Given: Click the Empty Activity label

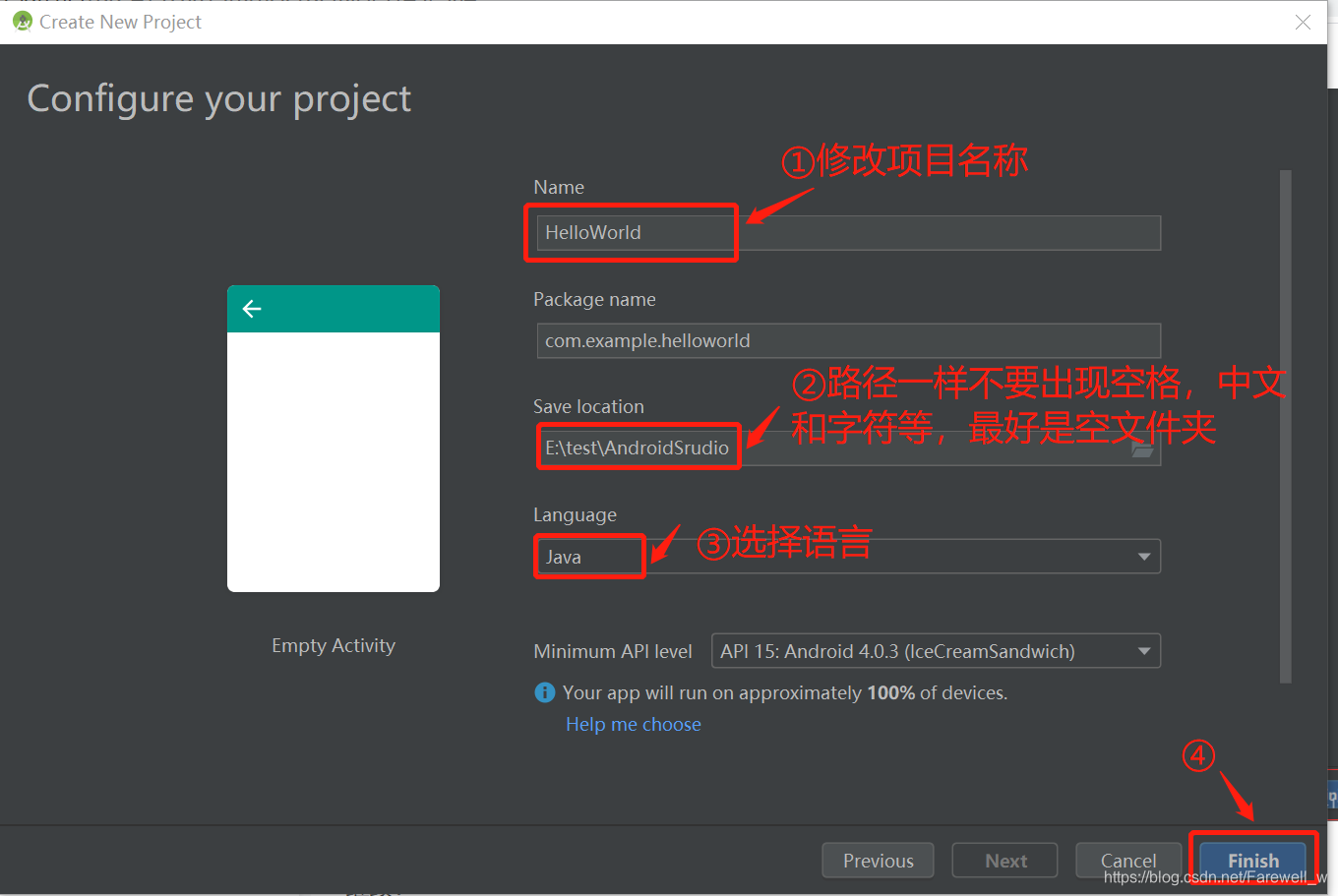Looking at the screenshot, I should (x=334, y=645).
